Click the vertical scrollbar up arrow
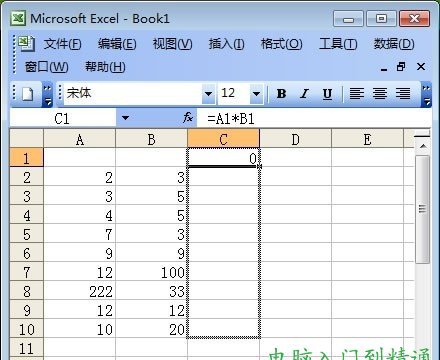 tap(423, 146)
